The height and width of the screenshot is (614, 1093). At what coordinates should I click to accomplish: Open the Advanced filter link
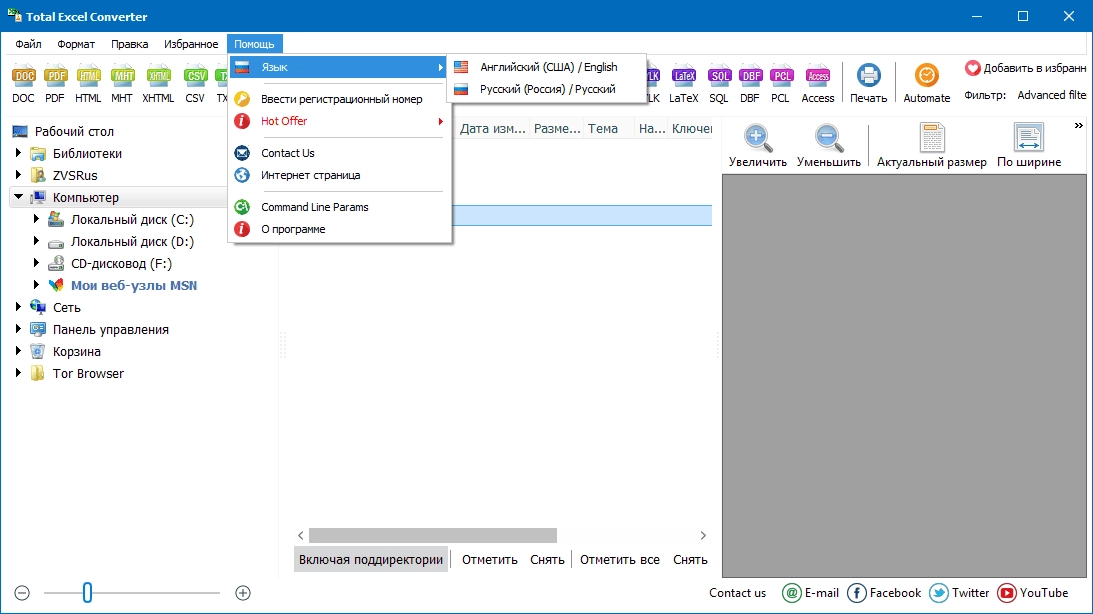click(x=1051, y=95)
